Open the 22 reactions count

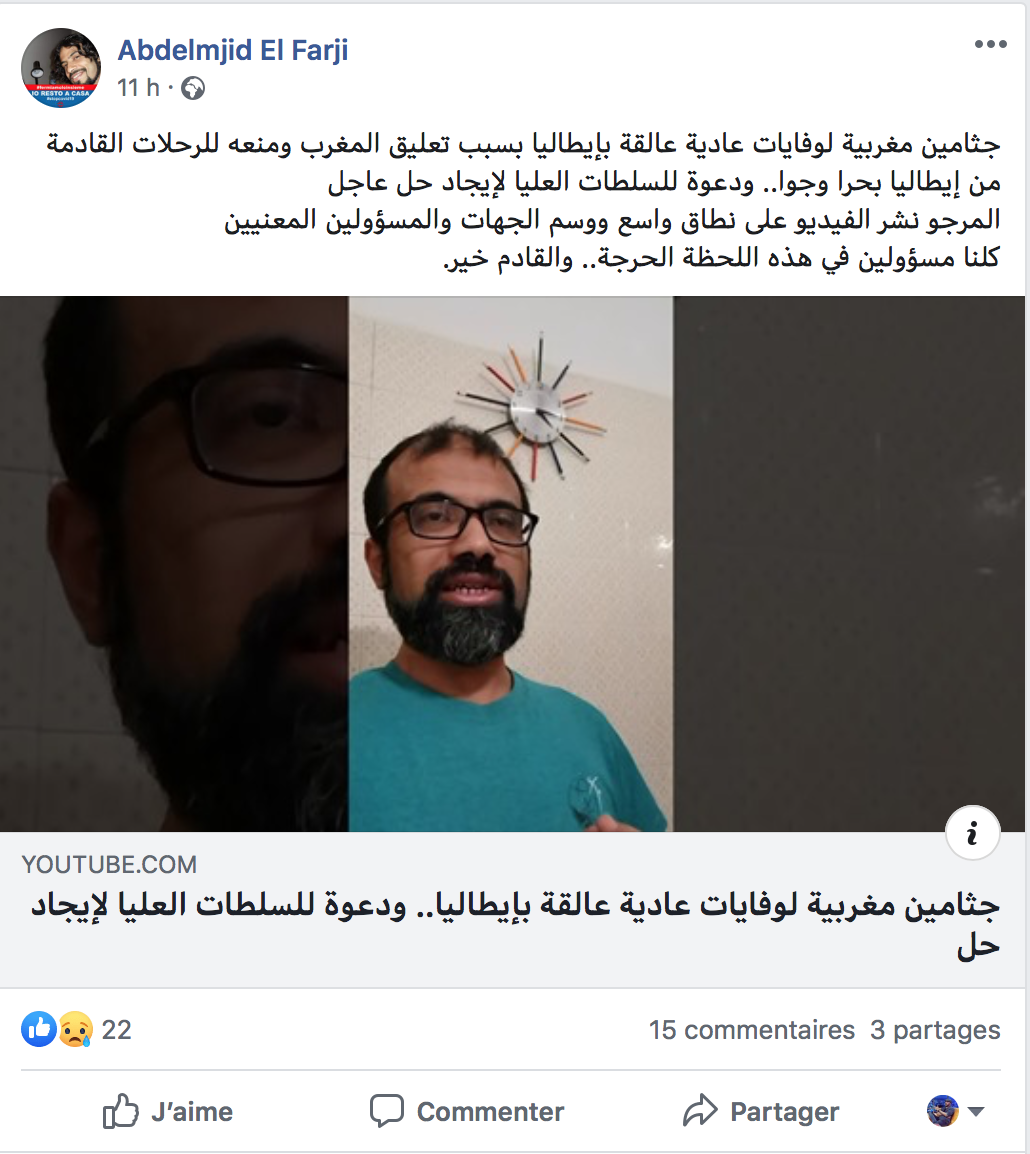[x=116, y=1030]
